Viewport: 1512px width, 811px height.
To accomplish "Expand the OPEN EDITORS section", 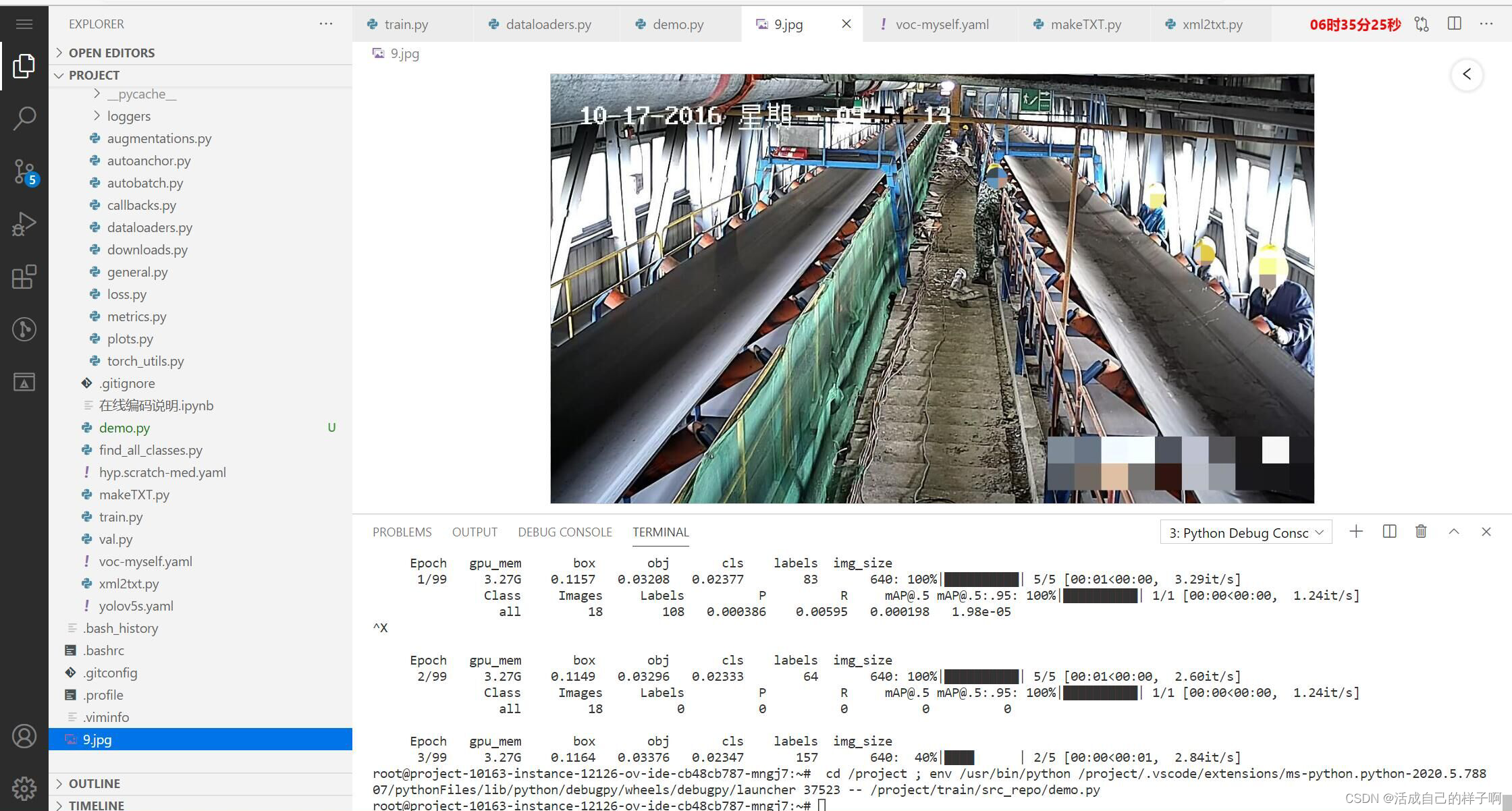I will (111, 53).
